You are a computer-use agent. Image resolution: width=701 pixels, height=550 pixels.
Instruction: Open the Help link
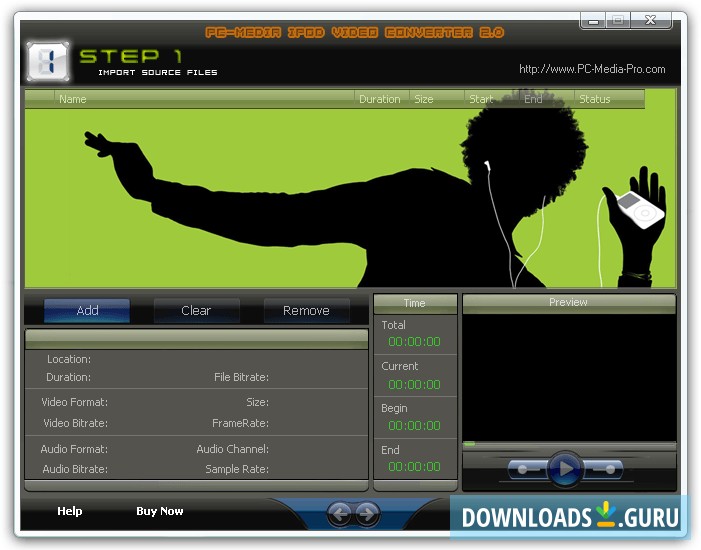(x=70, y=511)
